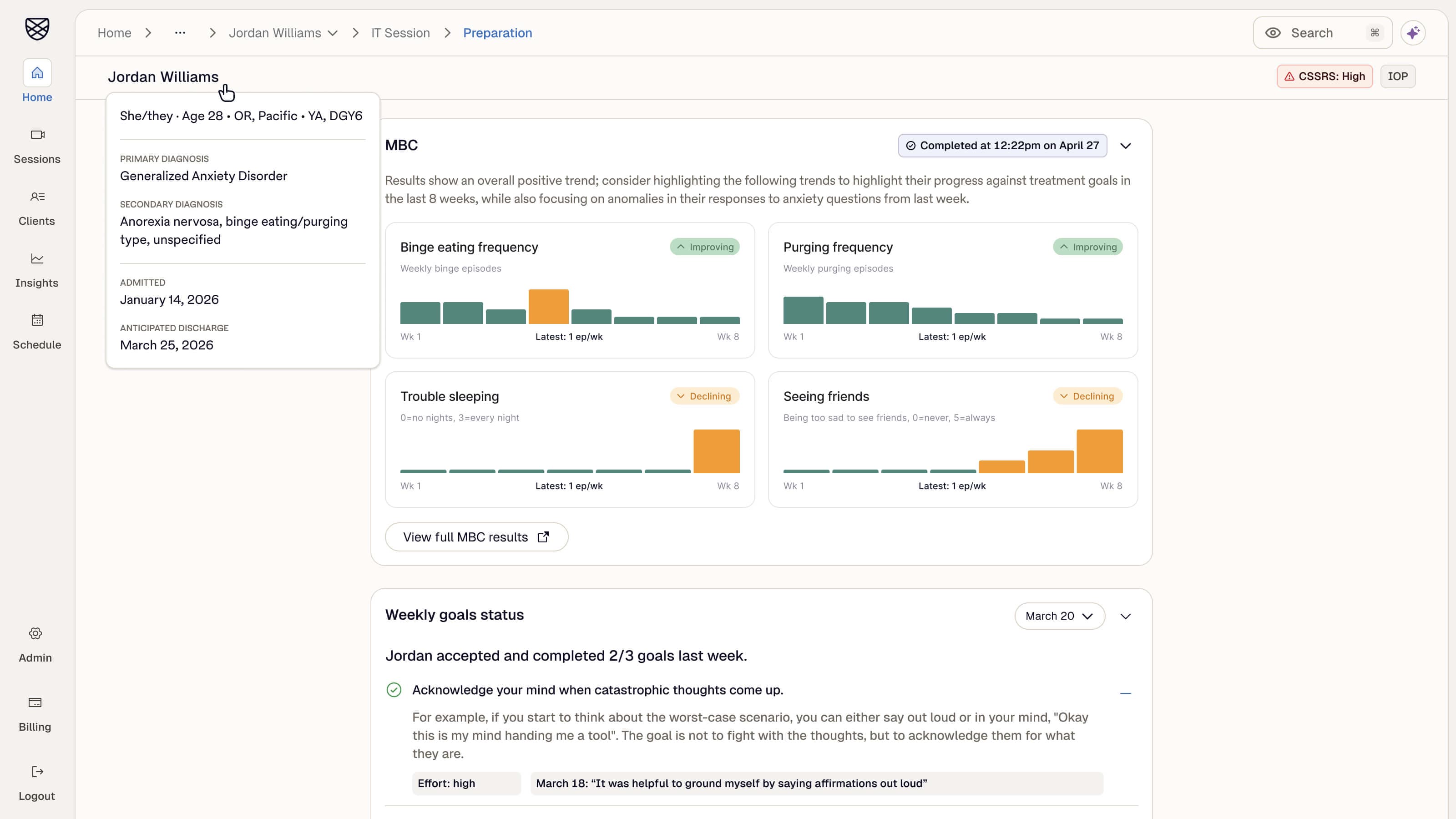This screenshot has width=1456, height=819.
Task: Click the Binge eating frequency title
Action: [x=469, y=247]
